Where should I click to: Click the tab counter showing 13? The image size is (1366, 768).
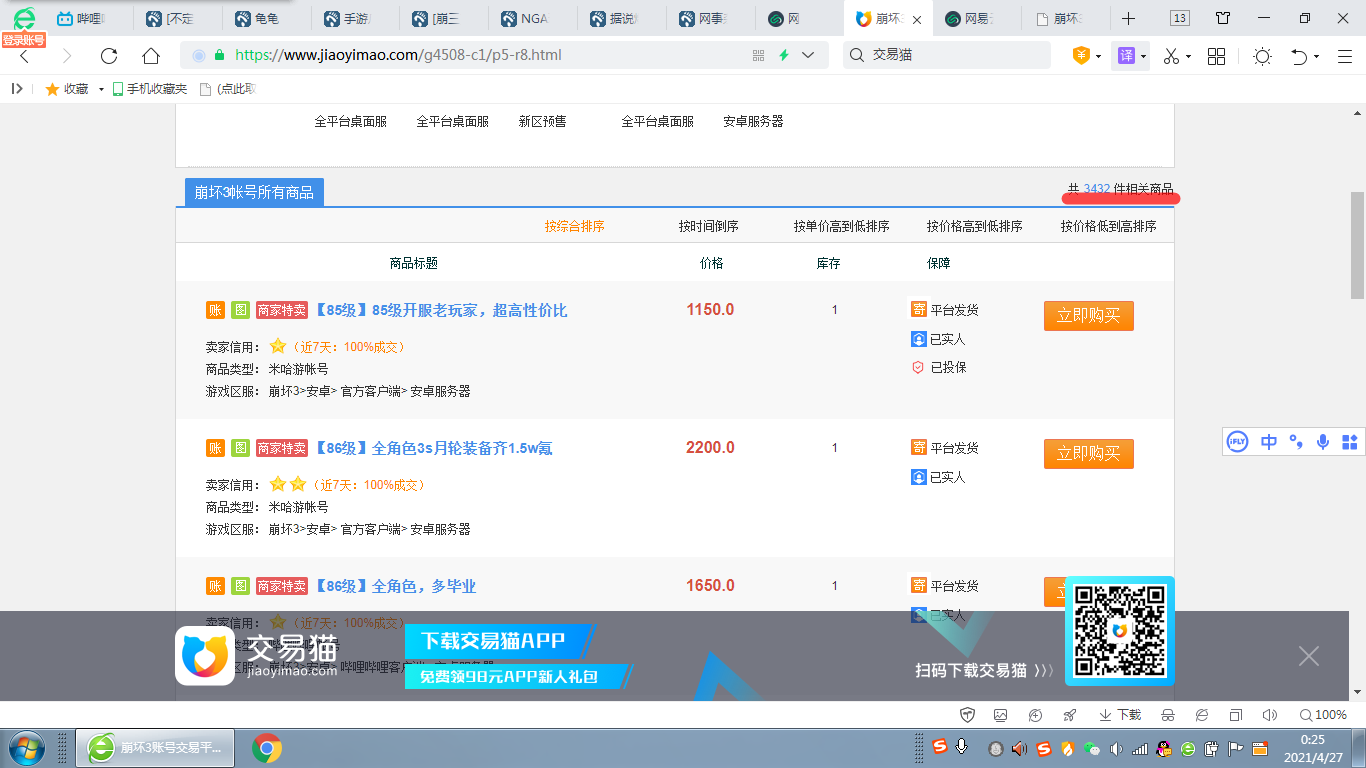[1179, 18]
